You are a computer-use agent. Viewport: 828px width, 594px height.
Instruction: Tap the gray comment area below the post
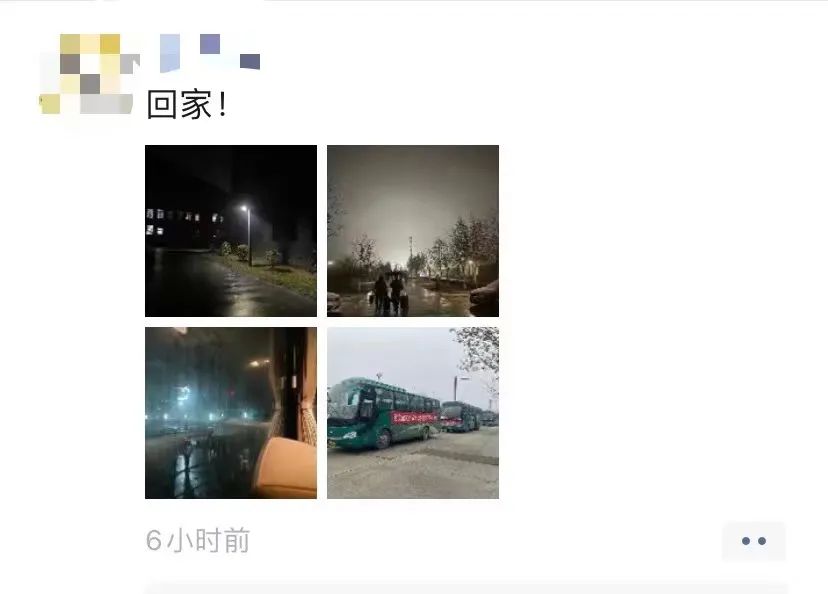(466, 588)
